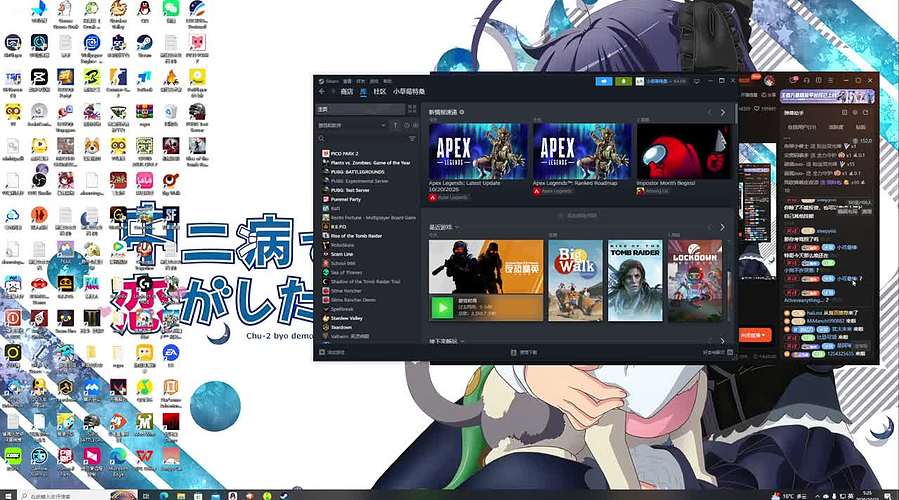Select Rise of the Tomb Raider entry
The height and width of the screenshot is (500, 899).
[352, 236]
